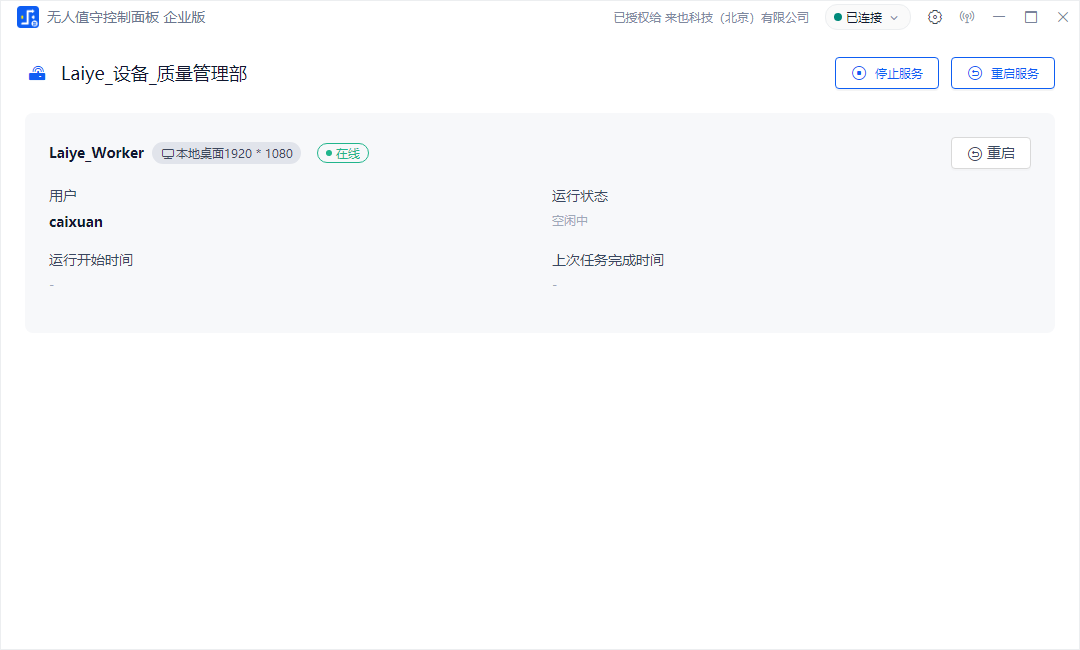Select the Laiye_Worker name
The height and width of the screenshot is (650, 1080).
point(96,153)
